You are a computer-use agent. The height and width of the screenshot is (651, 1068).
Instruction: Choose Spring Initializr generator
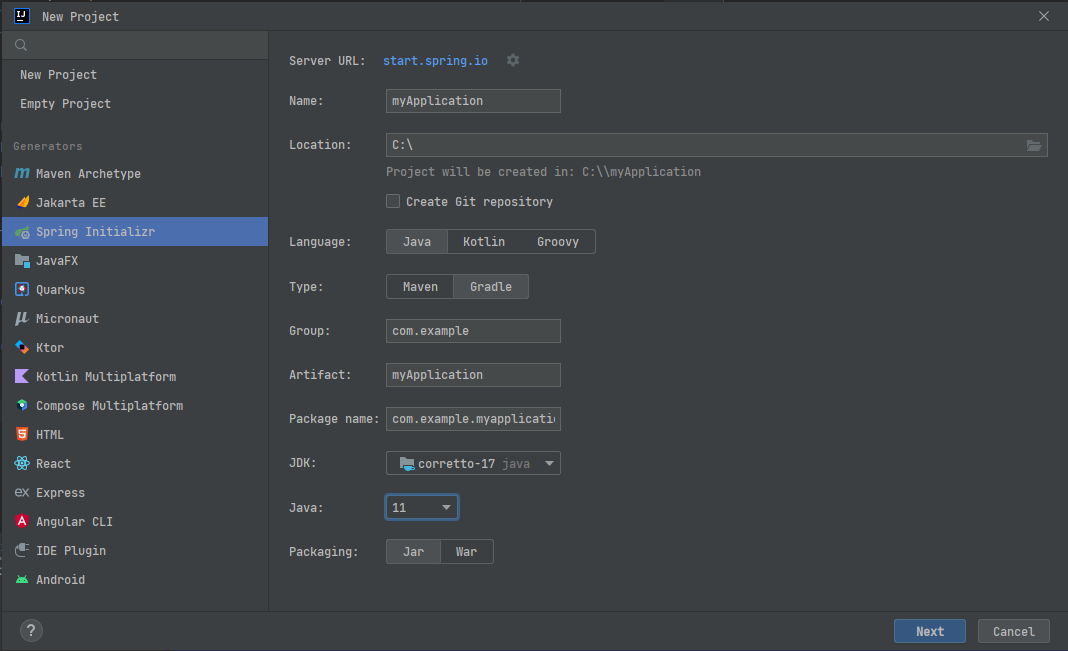coord(135,232)
